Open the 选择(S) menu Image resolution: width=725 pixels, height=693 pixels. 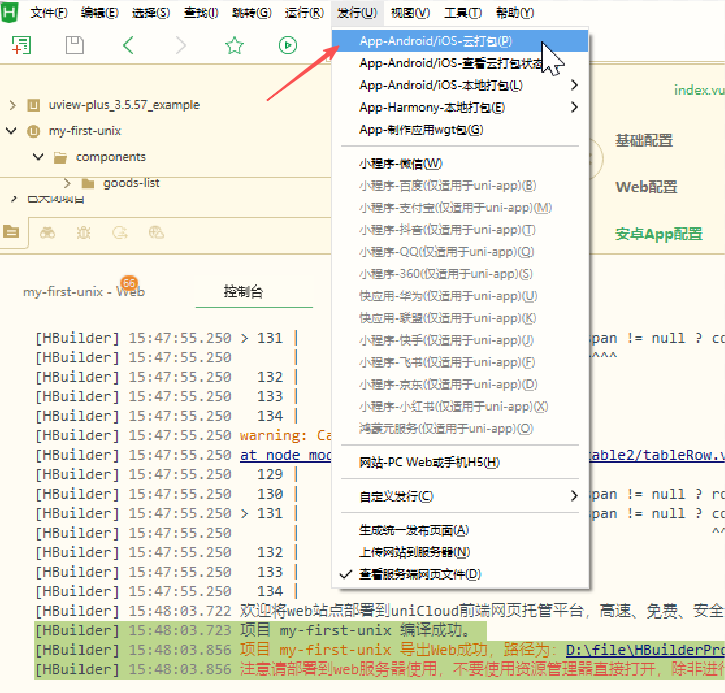pos(151,12)
